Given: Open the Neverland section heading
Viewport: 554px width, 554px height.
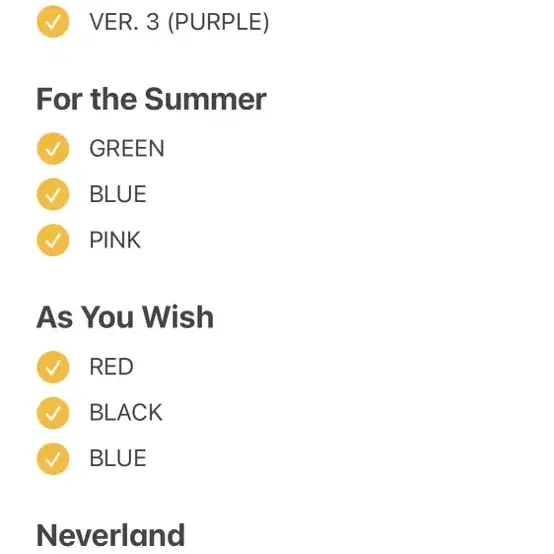Looking at the screenshot, I should click(x=111, y=535).
